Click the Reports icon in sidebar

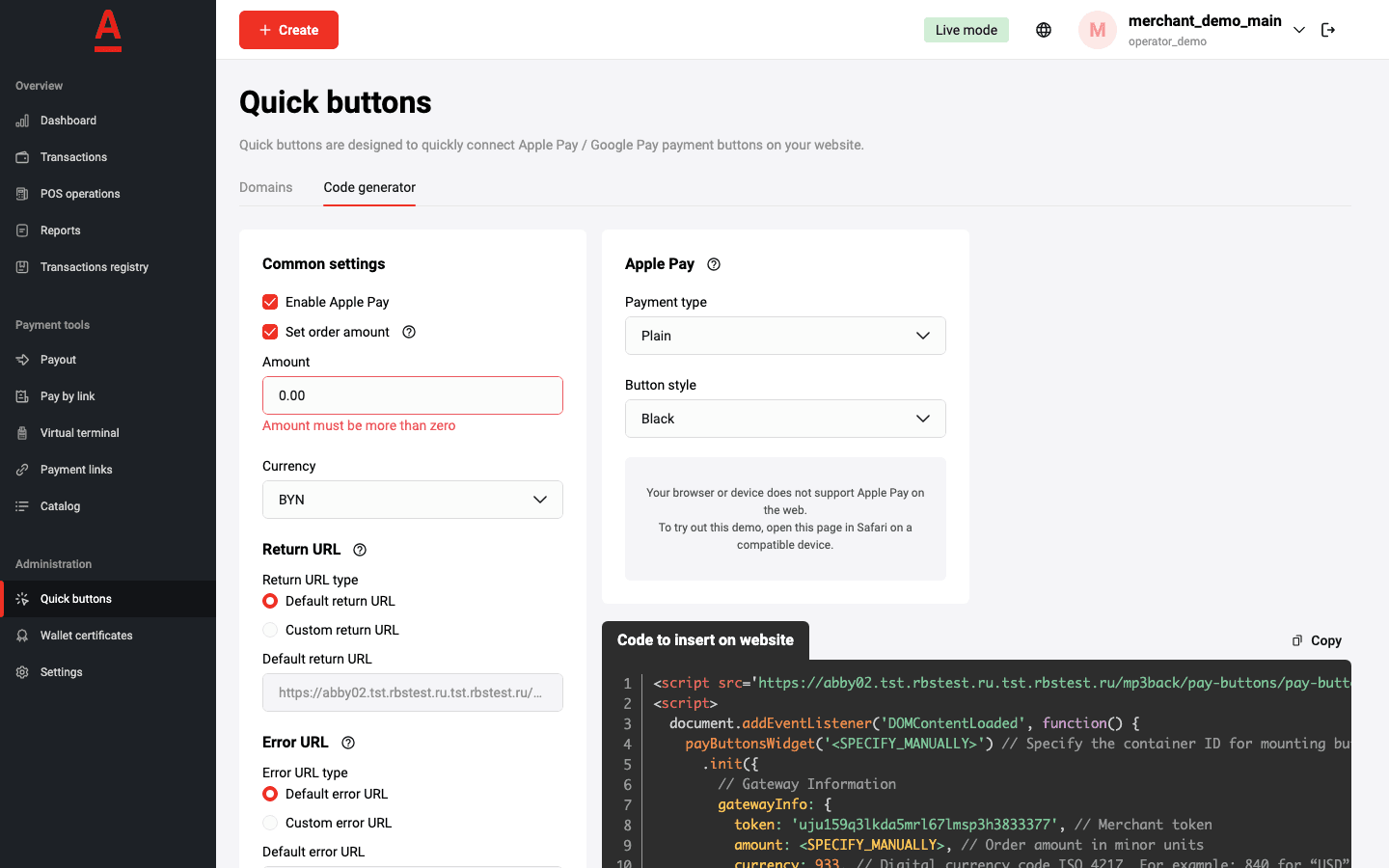click(22, 231)
